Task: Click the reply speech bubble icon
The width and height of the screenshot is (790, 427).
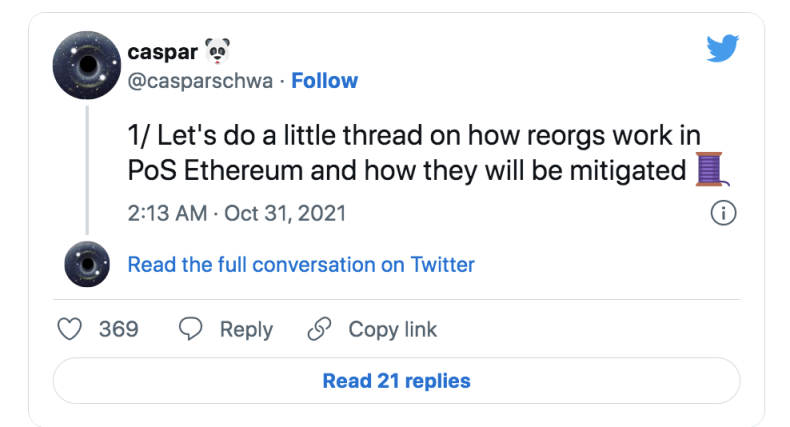Action: pos(191,329)
